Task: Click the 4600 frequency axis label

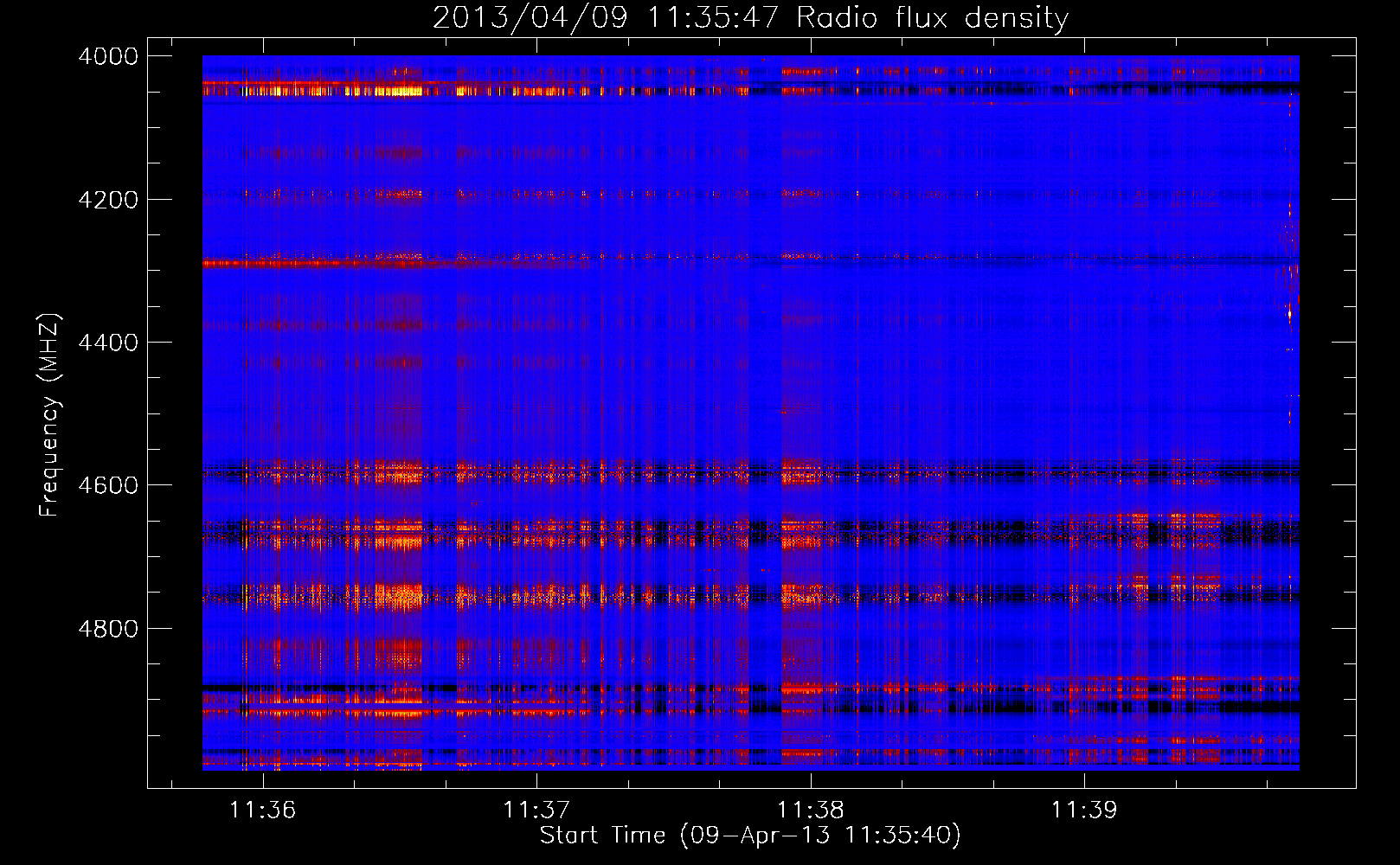Action: coord(108,485)
